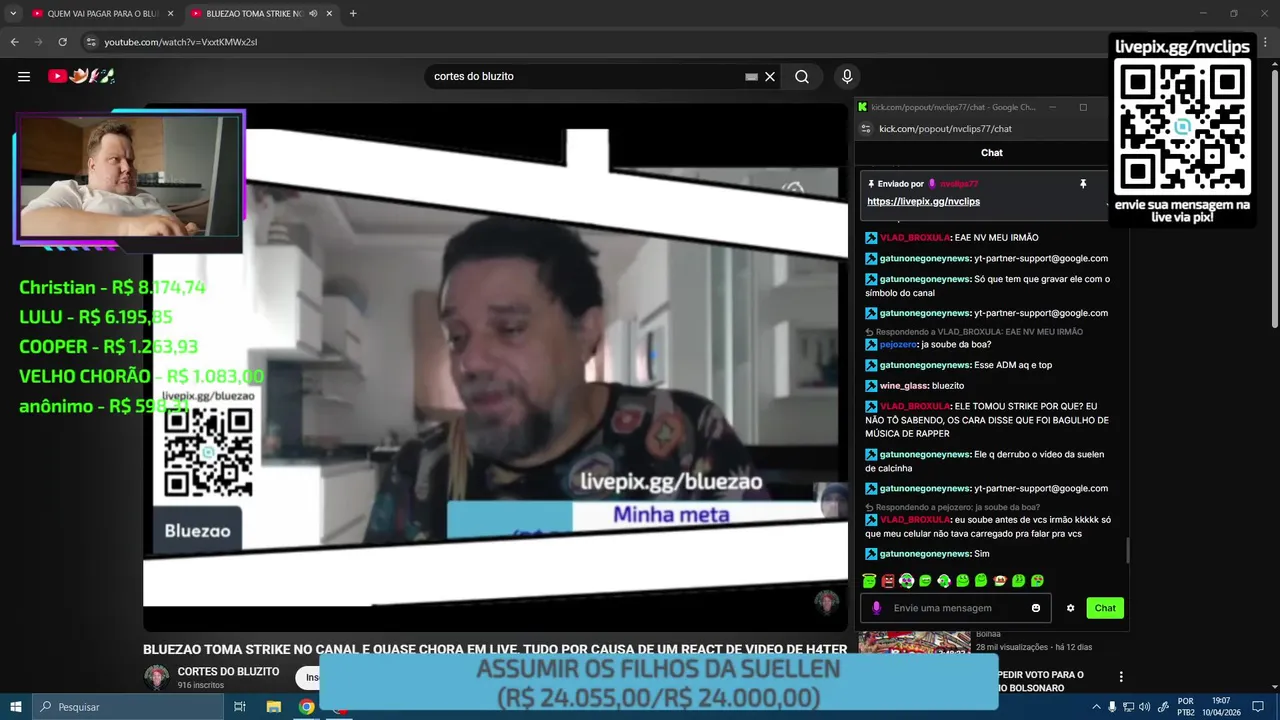The height and width of the screenshot is (720, 1280).
Task: Open the YouTube guide hamburger menu
Action: click(x=24, y=76)
